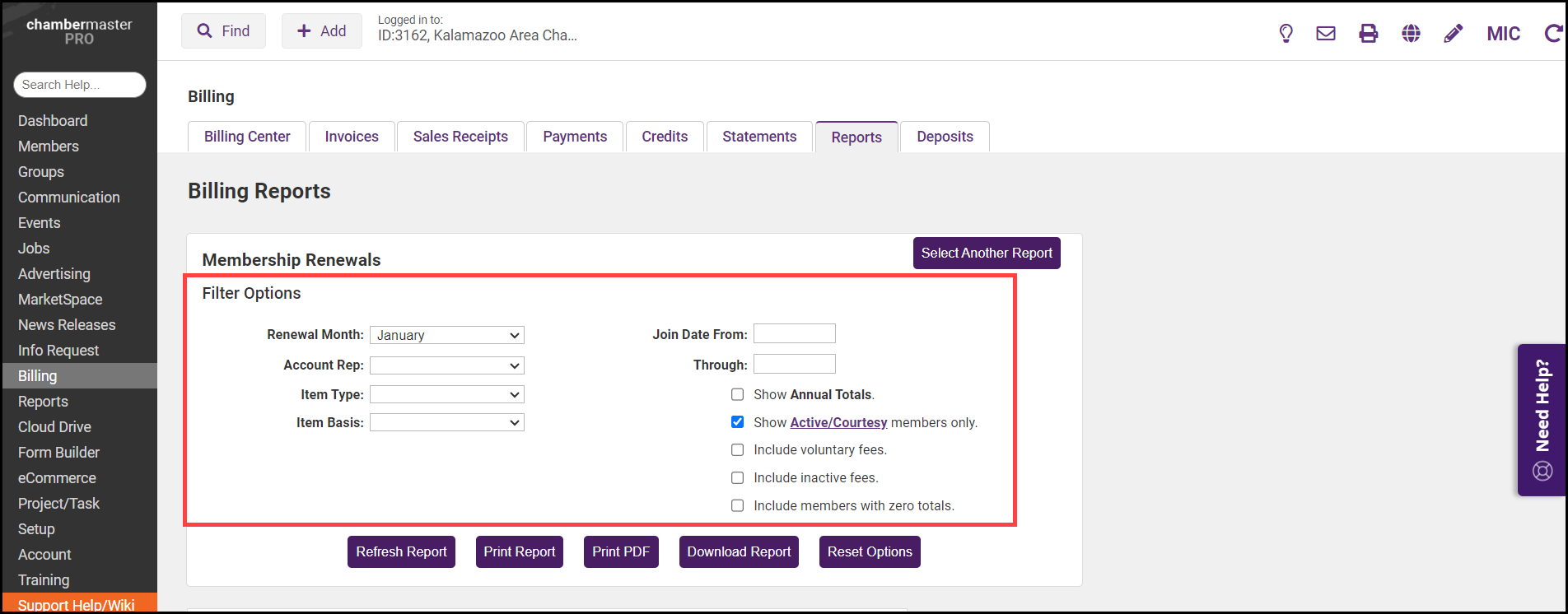Uncheck Show Active/Courtesy members only
Image resolution: width=1568 pixels, height=614 pixels.
(737, 422)
